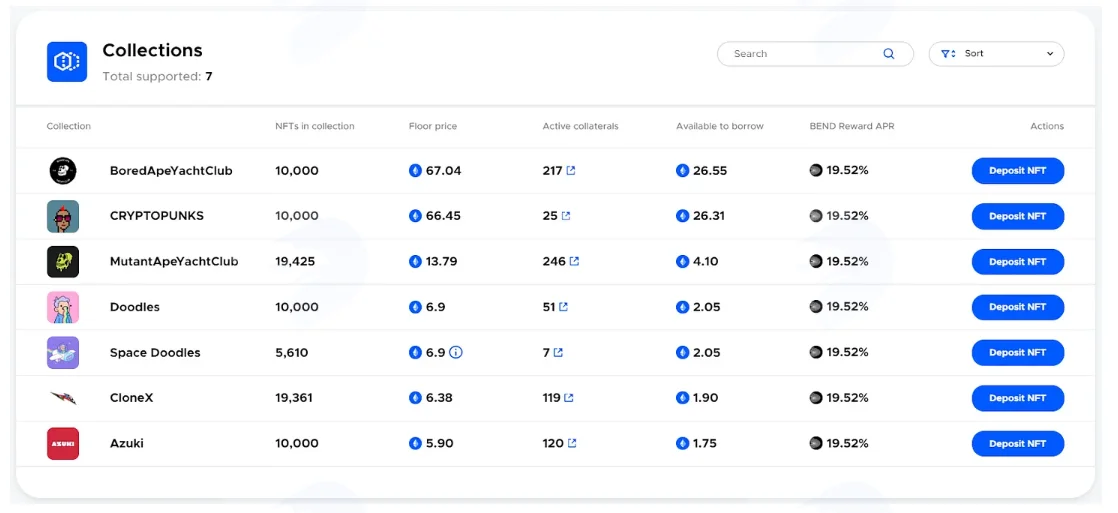
Task: Click Doodles collection avatar
Action: [x=63, y=308]
